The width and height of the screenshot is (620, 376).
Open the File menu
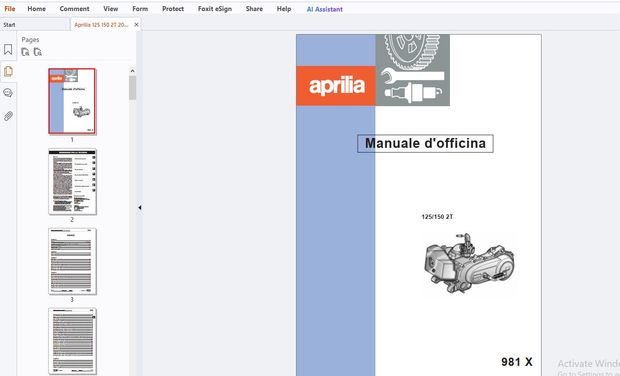click(9, 9)
